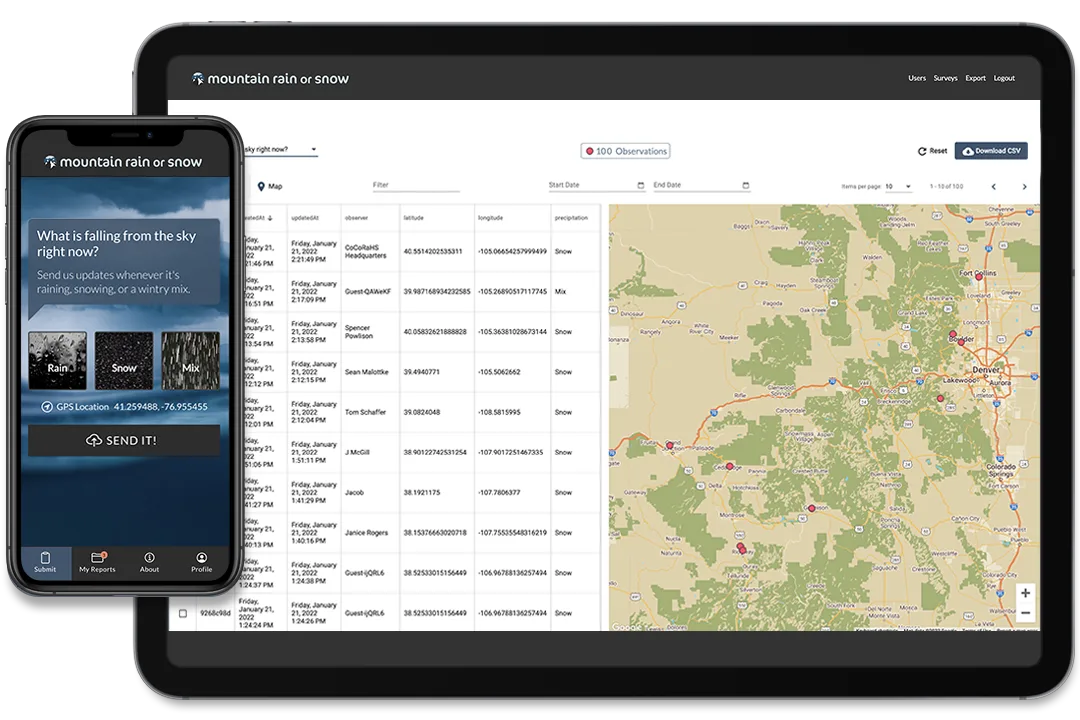The width and height of the screenshot is (1080, 720).
Task: Open the Profile tab on phone
Action: (201, 562)
